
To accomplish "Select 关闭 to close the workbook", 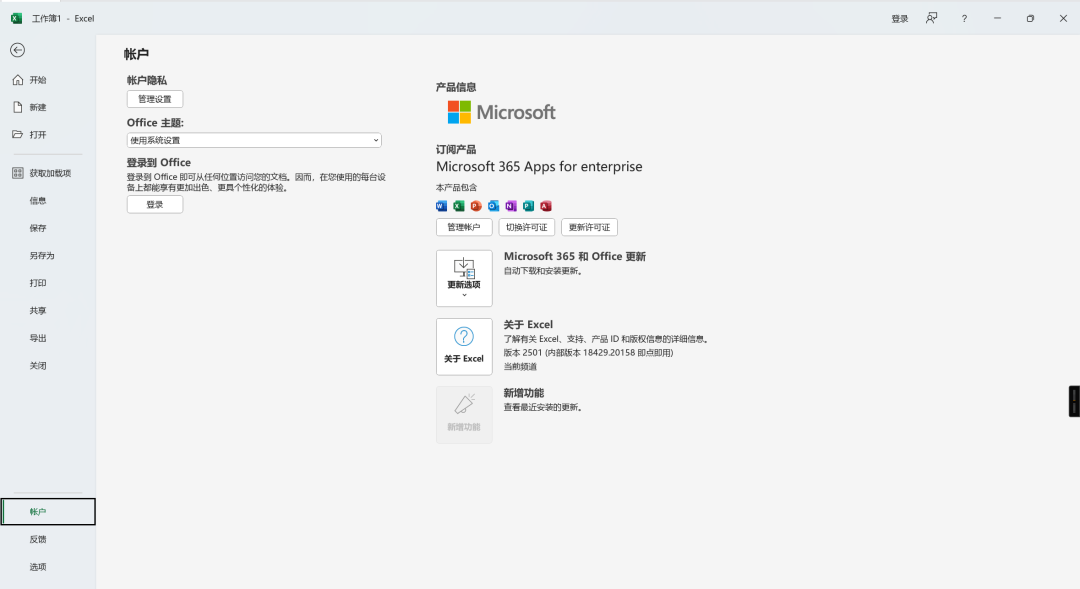I will click(48, 366).
